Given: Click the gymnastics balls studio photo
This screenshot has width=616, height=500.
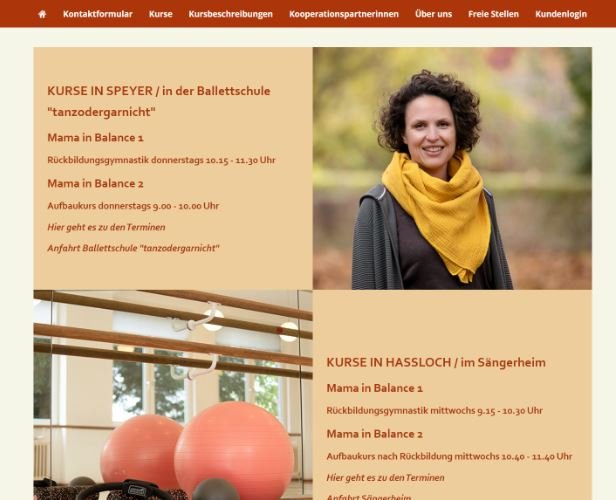Looking at the screenshot, I should pos(173,395).
